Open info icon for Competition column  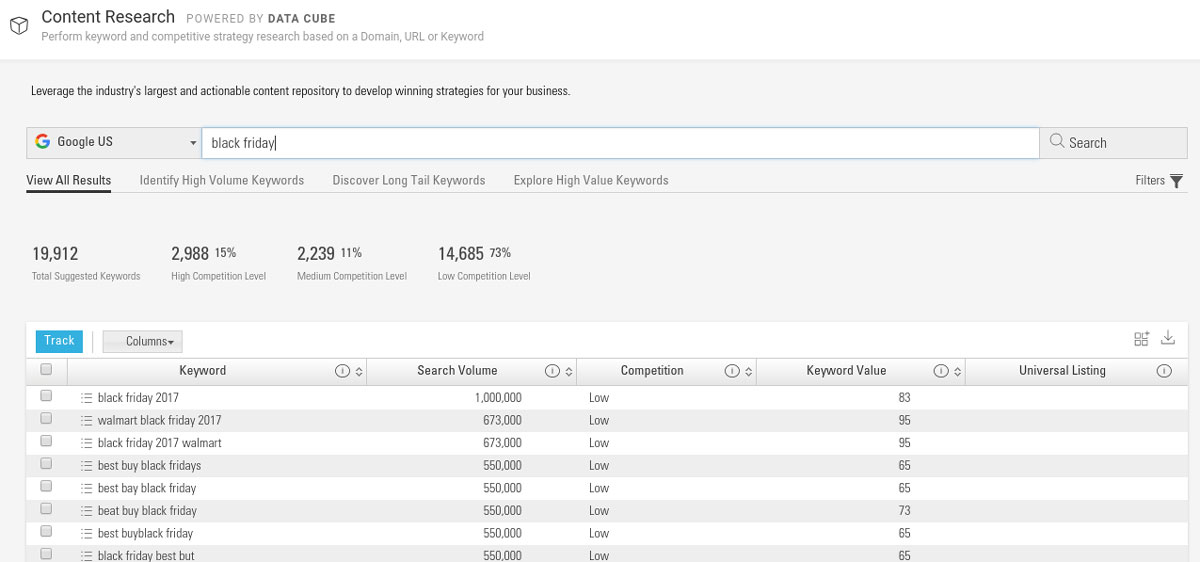(x=732, y=371)
